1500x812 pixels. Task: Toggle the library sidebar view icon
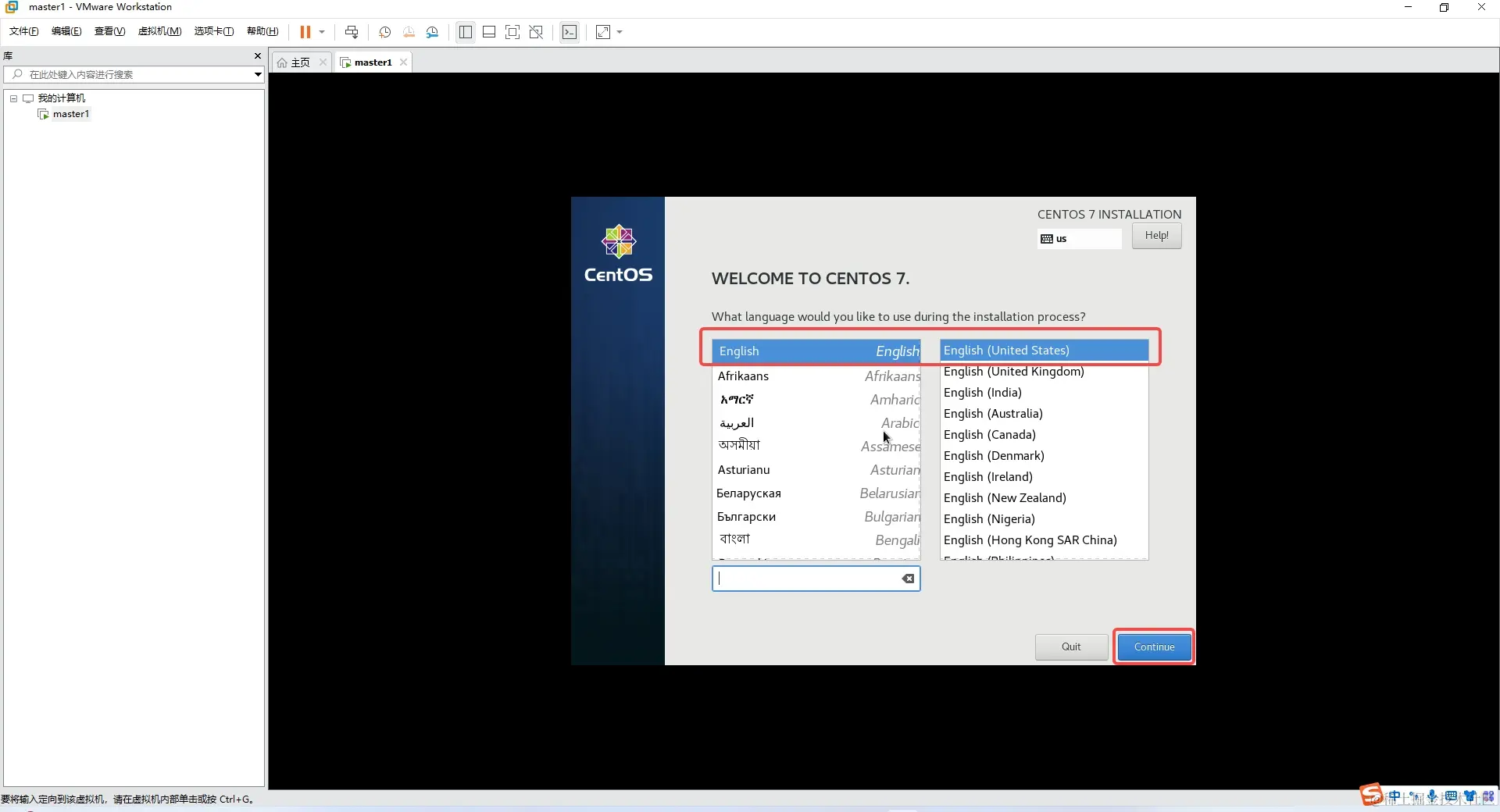pyautogui.click(x=466, y=32)
